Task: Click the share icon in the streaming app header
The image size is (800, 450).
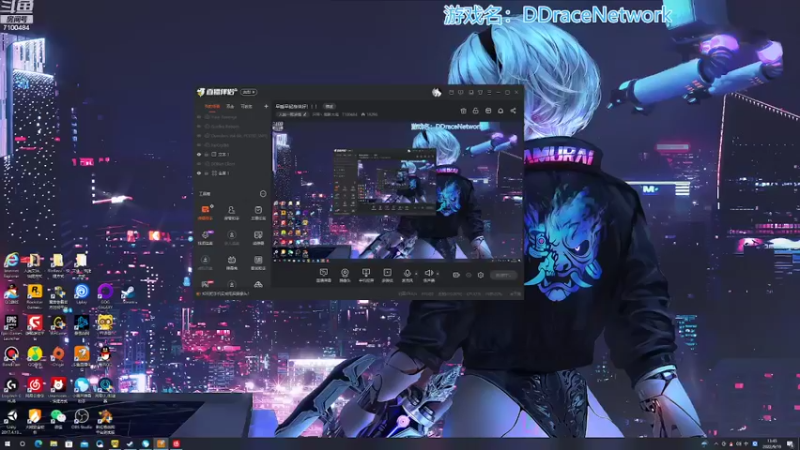Action: tap(513, 111)
